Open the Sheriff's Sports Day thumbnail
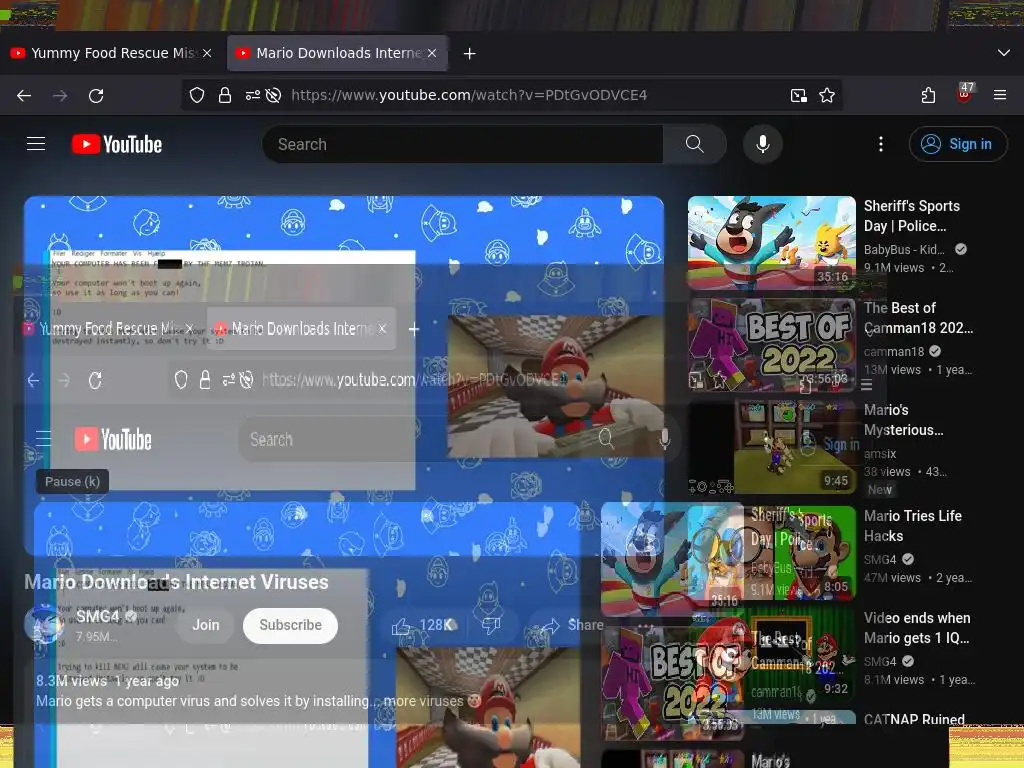1024x768 pixels. (x=771, y=243)
